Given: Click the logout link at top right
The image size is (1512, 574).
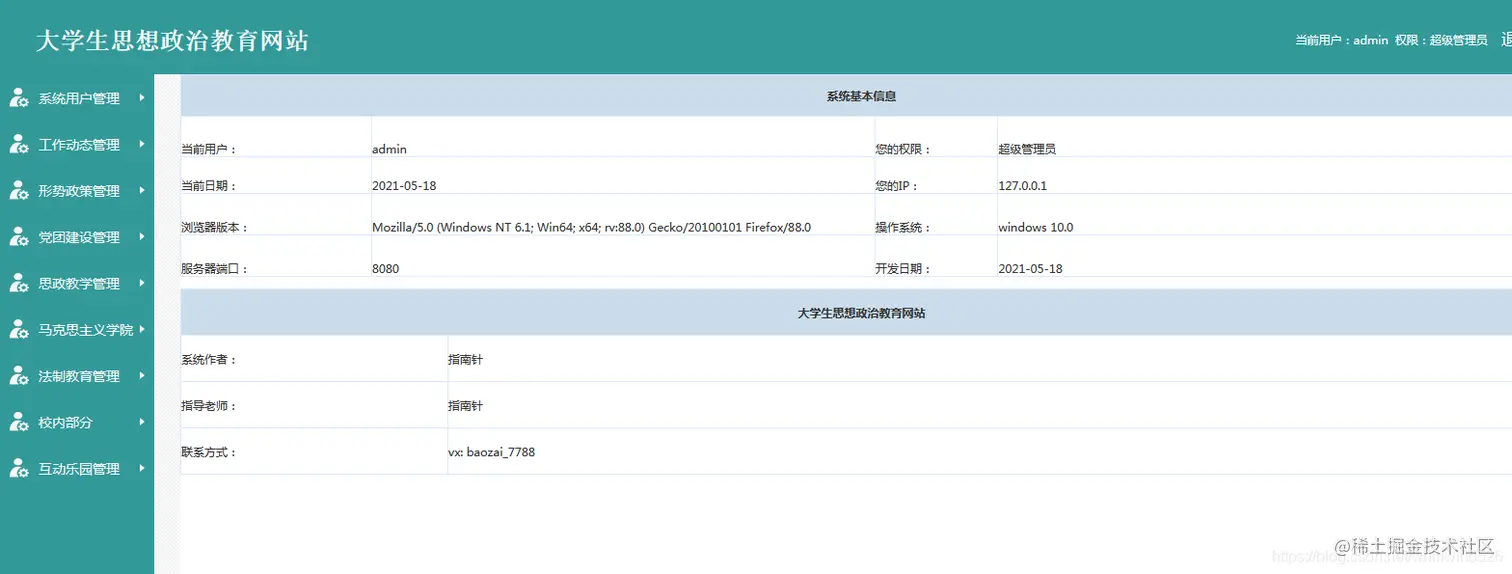Looking at the screenshot, I should pyautogui.click(x=1506, y=39).
